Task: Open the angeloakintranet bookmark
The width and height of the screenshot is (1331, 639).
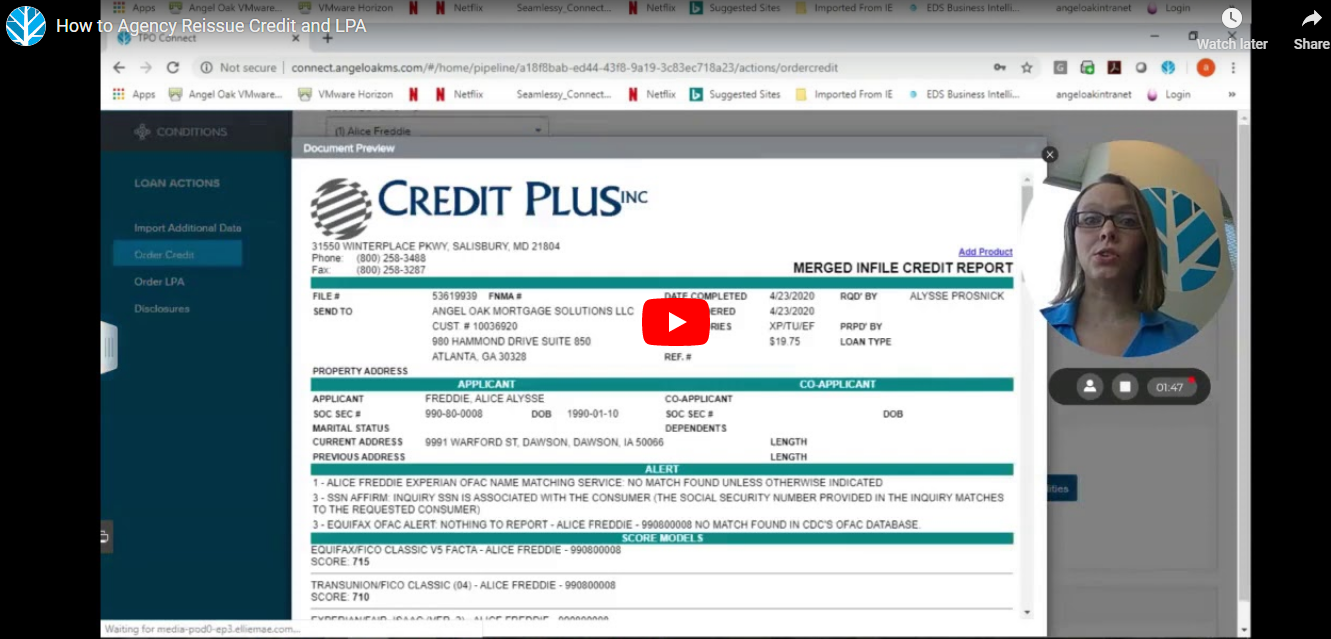Action: (x=1092, y=94)
